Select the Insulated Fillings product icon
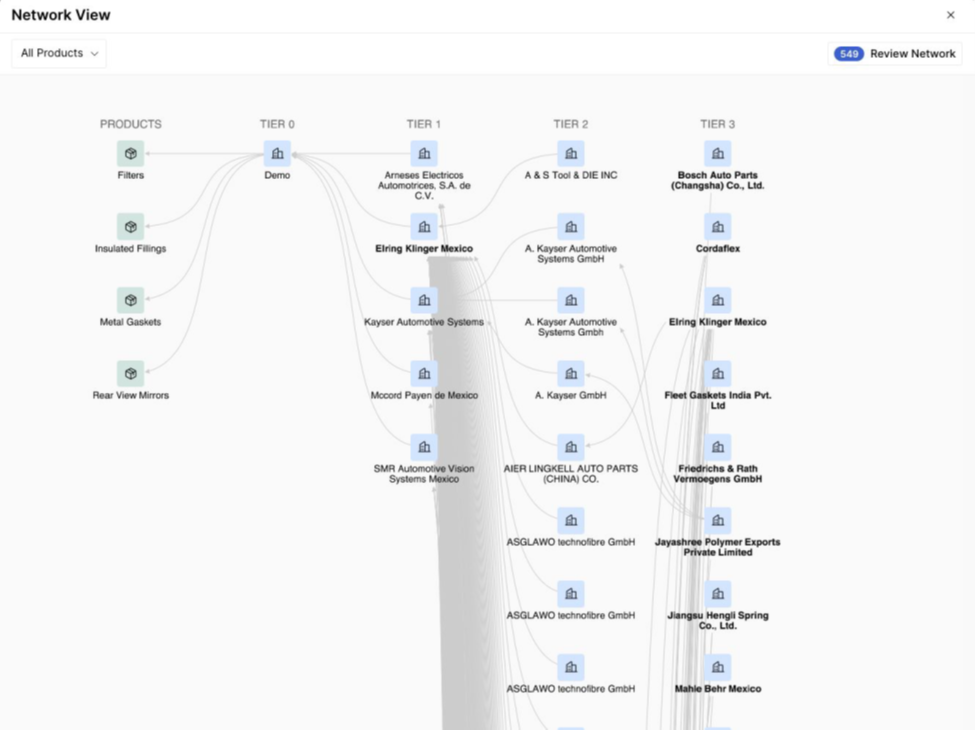Image resolution: width=975 pixels, height=730 pixels. (x=131, y=227)
